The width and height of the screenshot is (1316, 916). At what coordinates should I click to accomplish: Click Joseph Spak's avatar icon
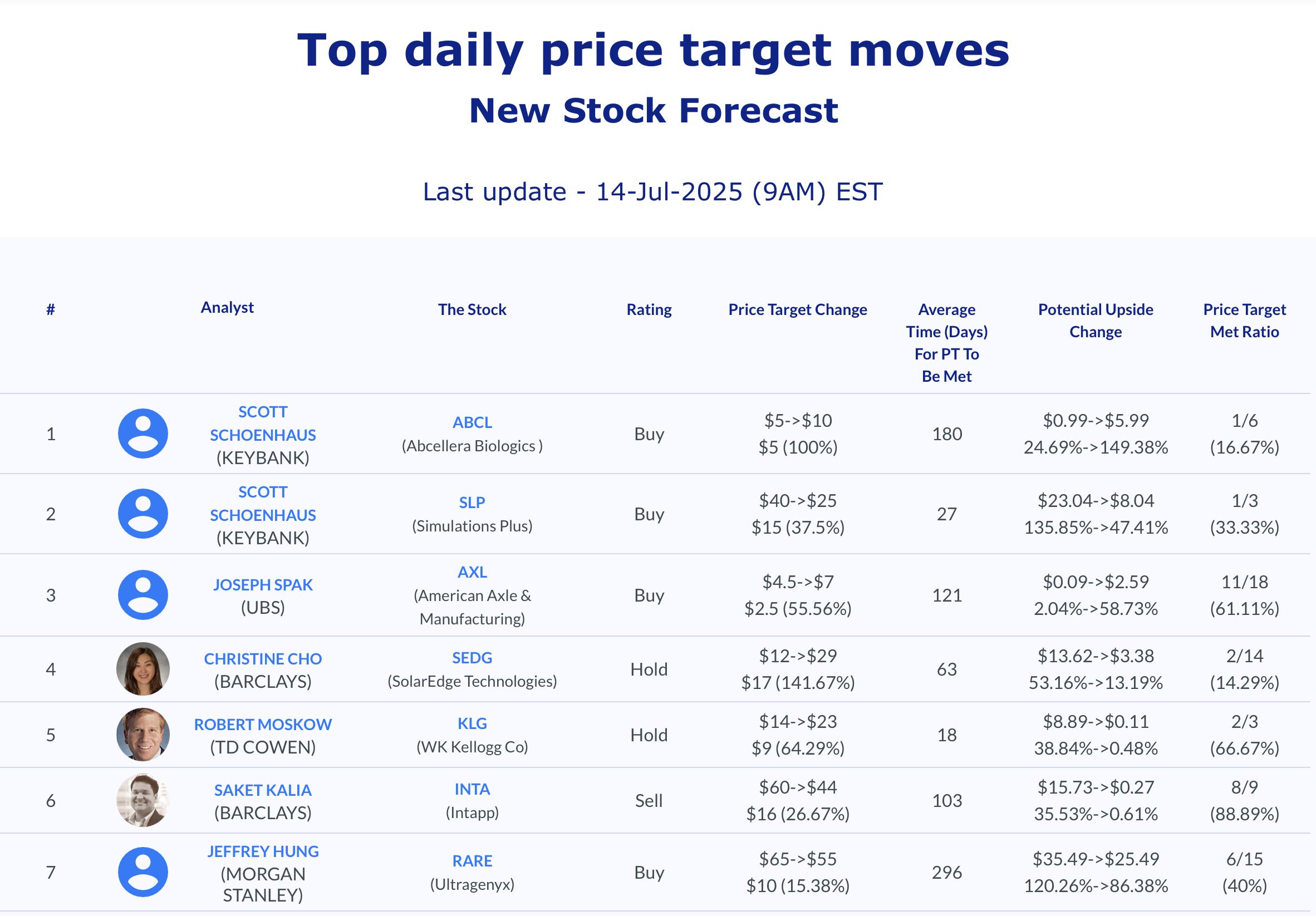(x=143, y=595)
